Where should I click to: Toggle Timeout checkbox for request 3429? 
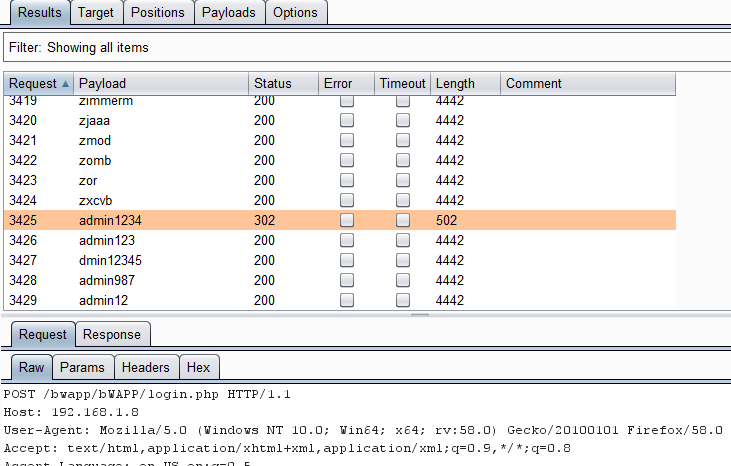point(403,300)
